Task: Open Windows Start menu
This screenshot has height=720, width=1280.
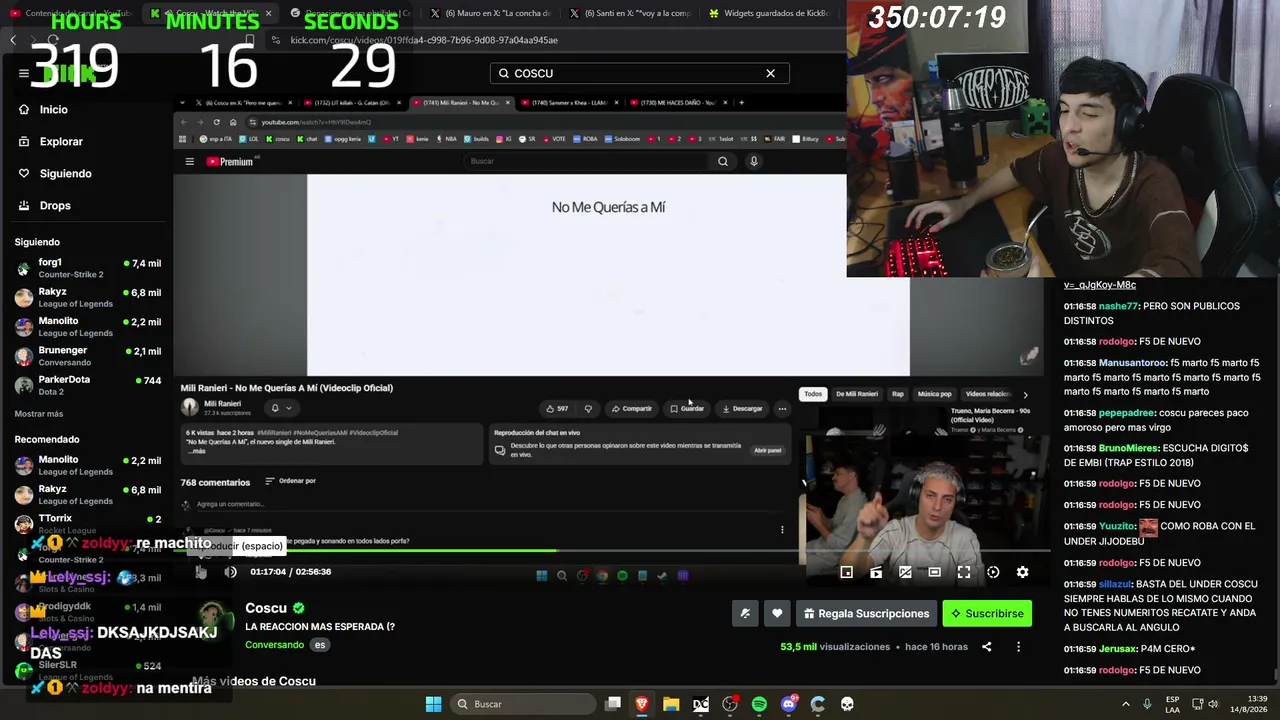Action: coord(433,704)
